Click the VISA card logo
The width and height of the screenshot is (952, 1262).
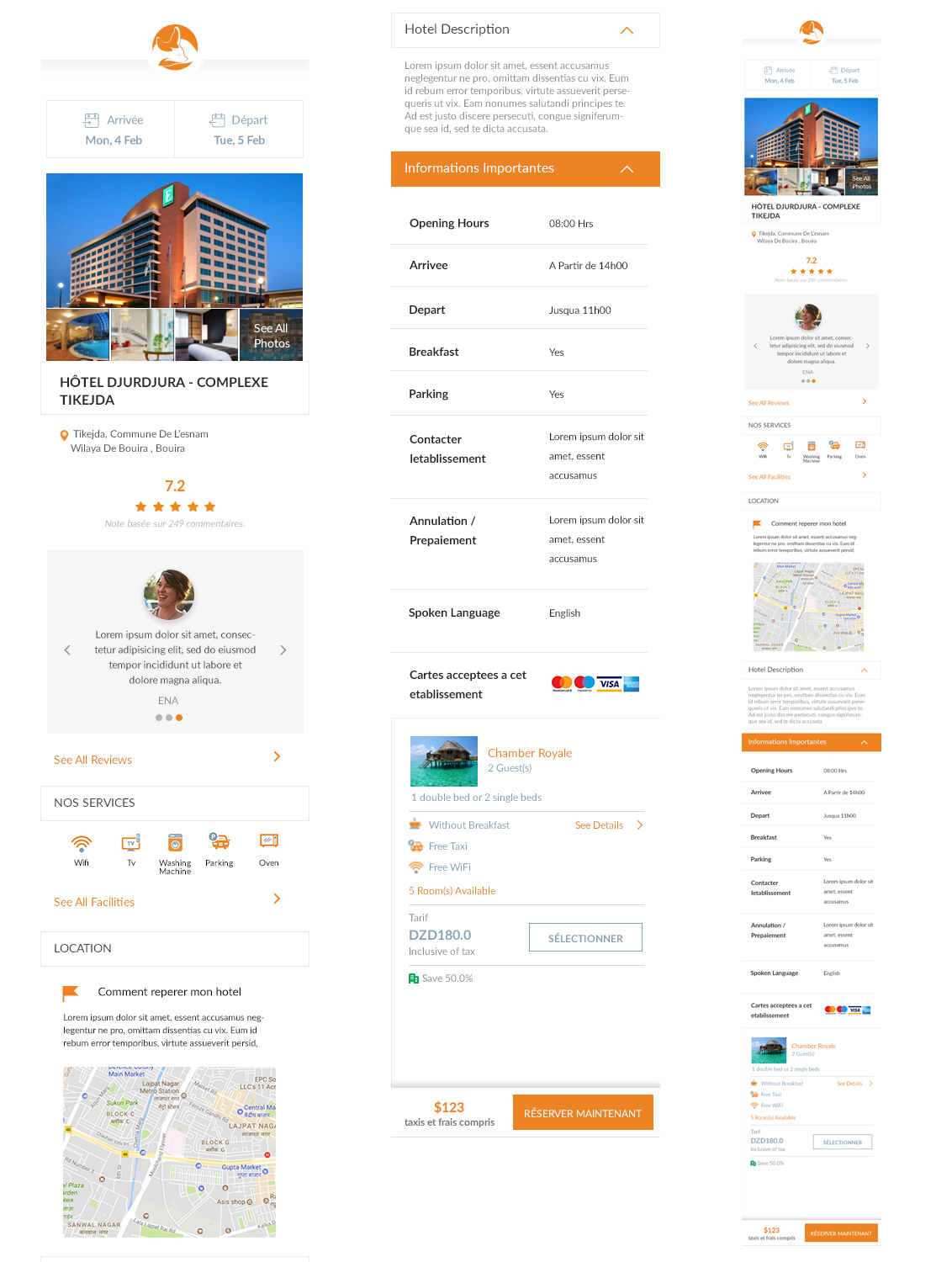pos(610,683)
